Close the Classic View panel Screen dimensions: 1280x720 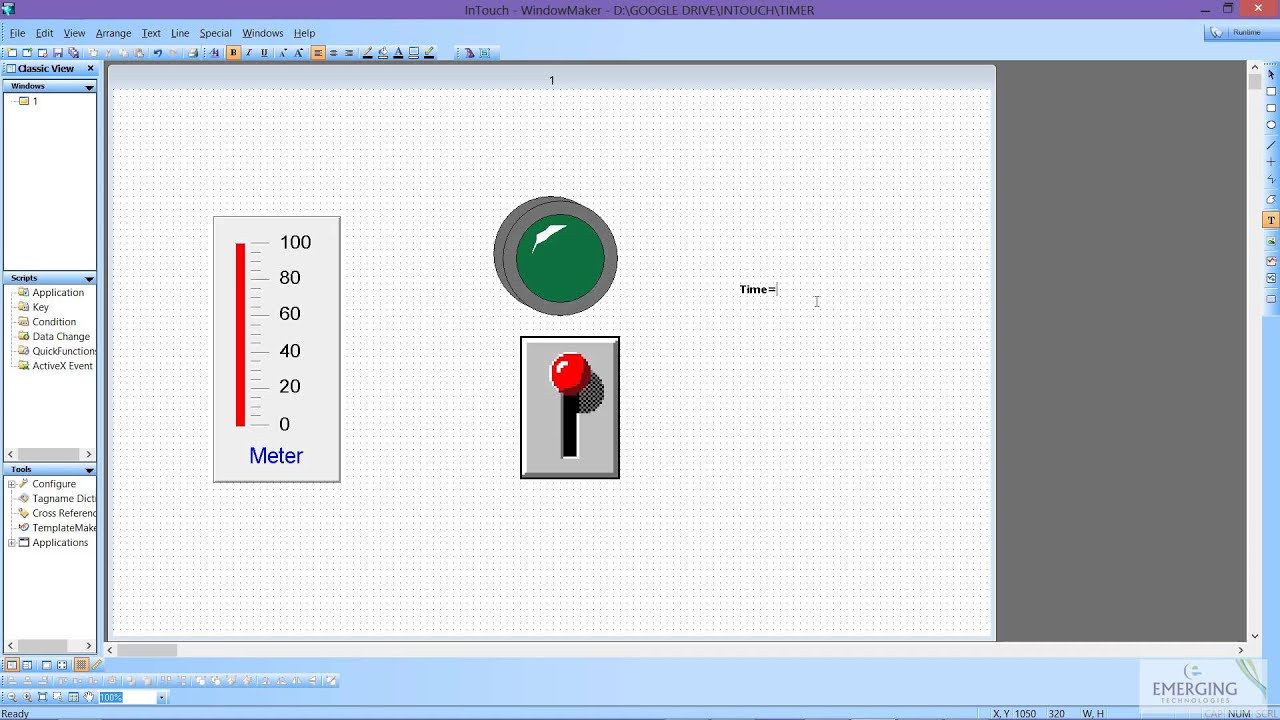[x=90, y=68]
